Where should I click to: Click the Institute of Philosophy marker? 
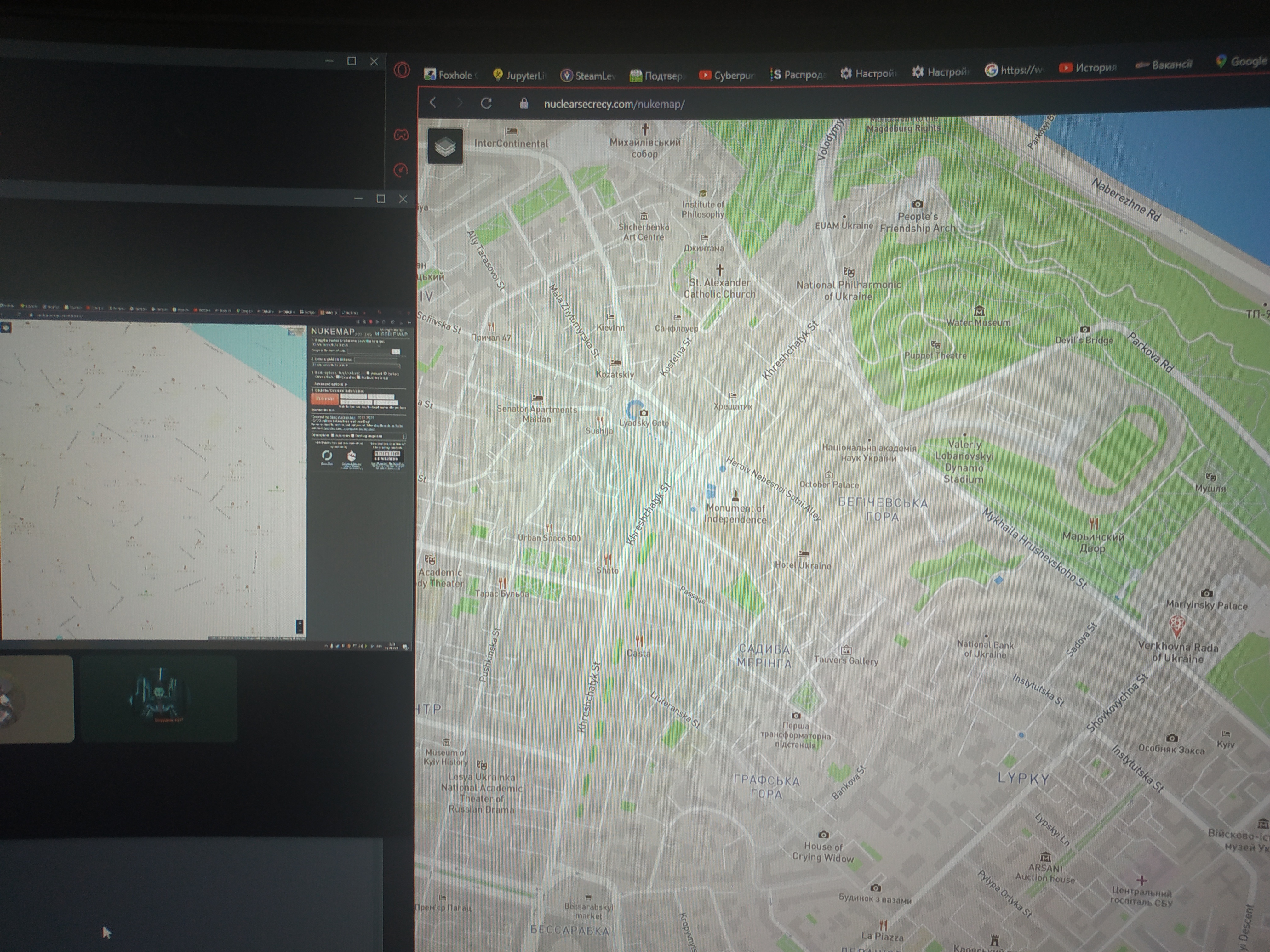click(703, 193)
